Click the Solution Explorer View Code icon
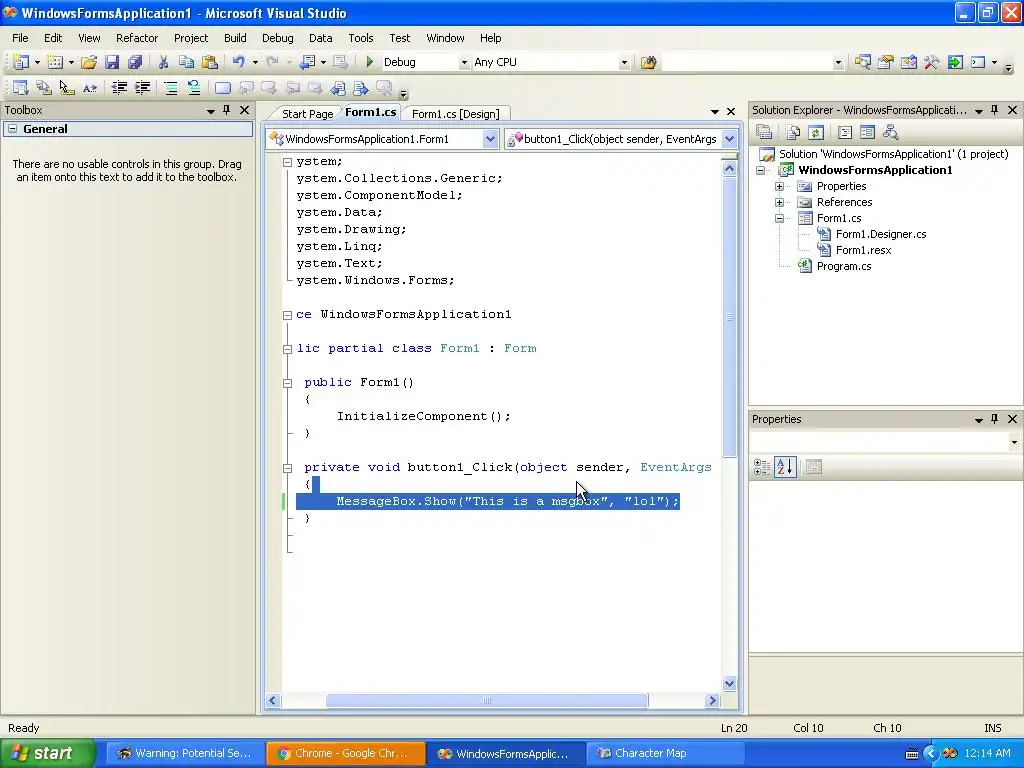The height and width of the screenshot is (768, 1024). [844, 133]
